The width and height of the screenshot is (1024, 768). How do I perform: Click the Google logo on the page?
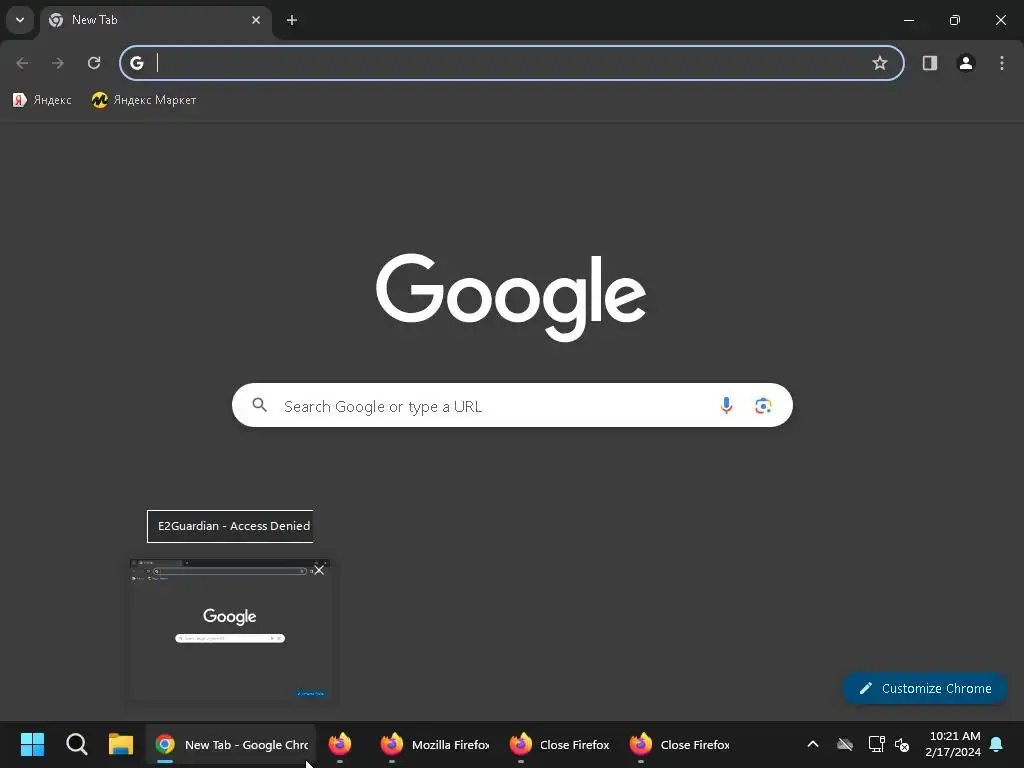click(511, 297)
